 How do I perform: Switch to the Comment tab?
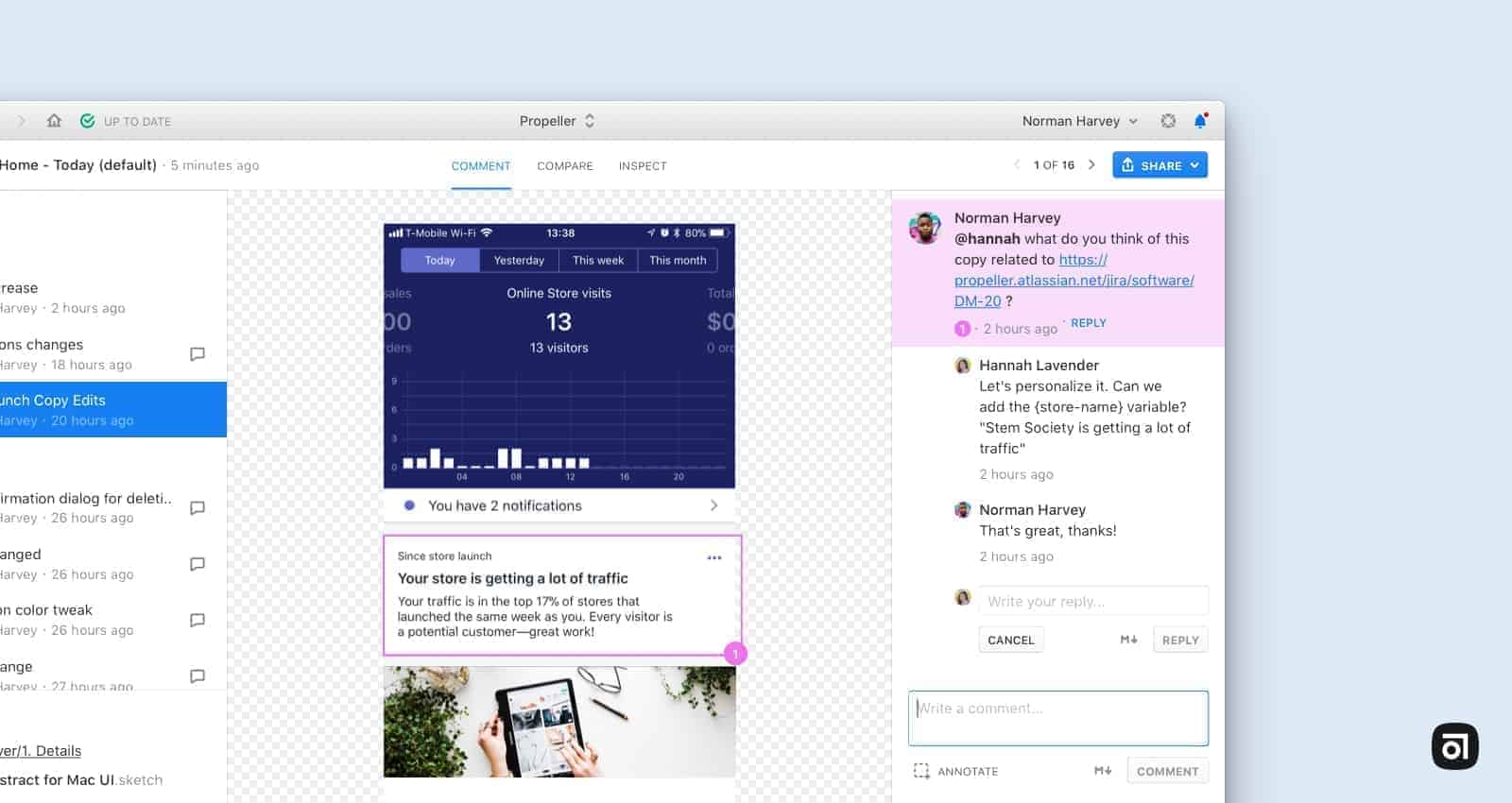(x=481, y=166)
